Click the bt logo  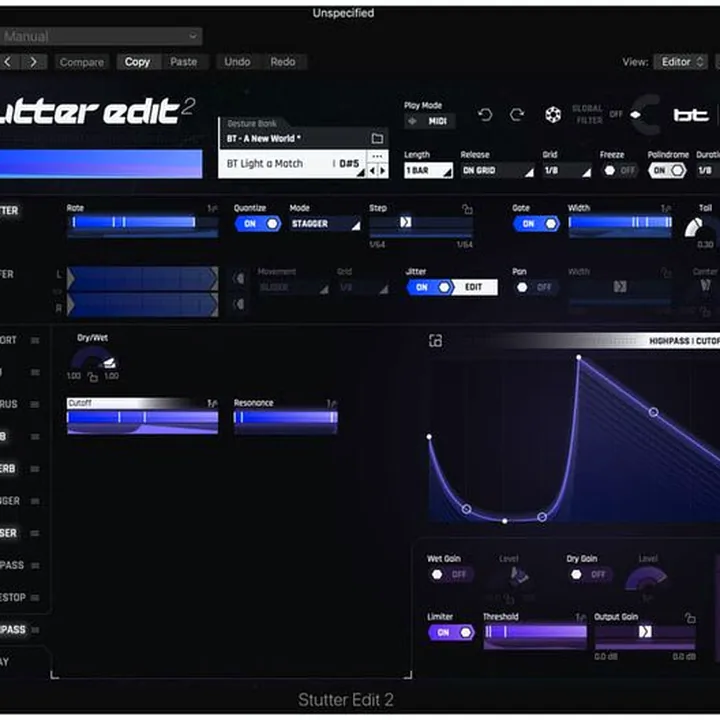pyautogui.click(x=691, y=115)
